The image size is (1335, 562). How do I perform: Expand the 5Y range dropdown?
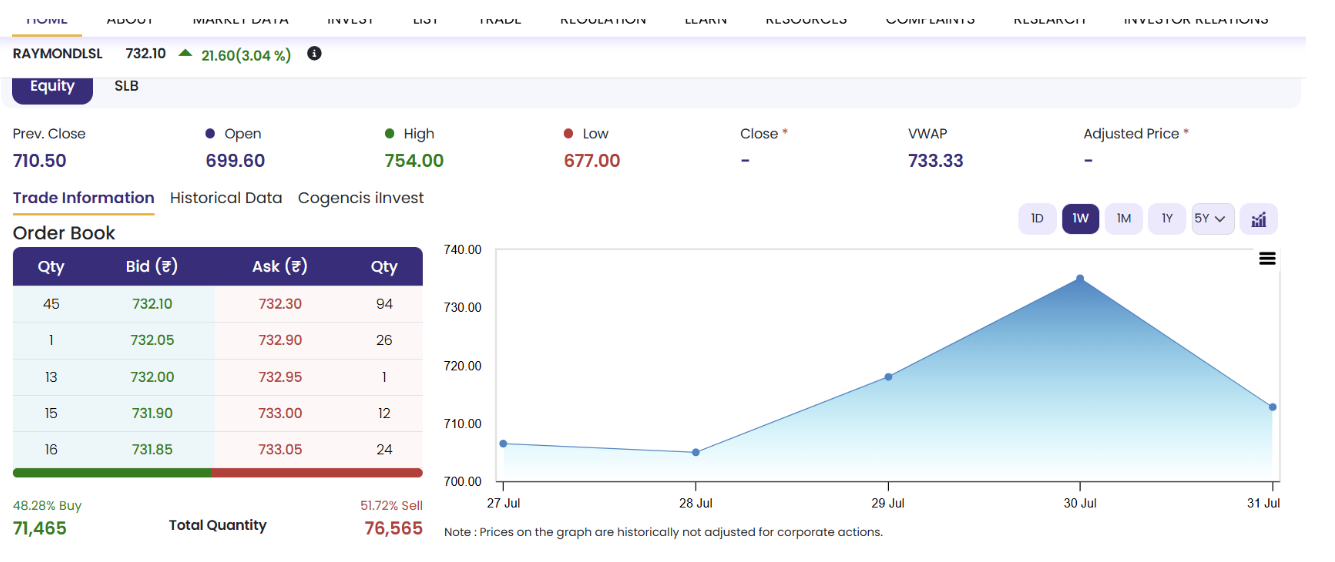(x=1213, y=219)
